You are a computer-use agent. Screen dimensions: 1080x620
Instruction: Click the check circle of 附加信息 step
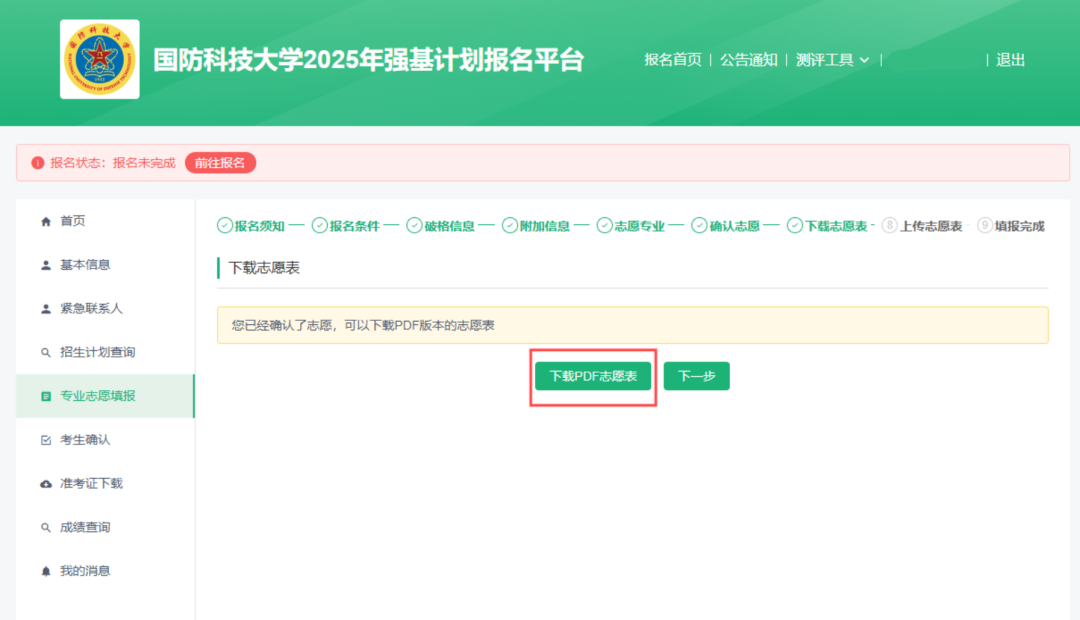(510, 226)
